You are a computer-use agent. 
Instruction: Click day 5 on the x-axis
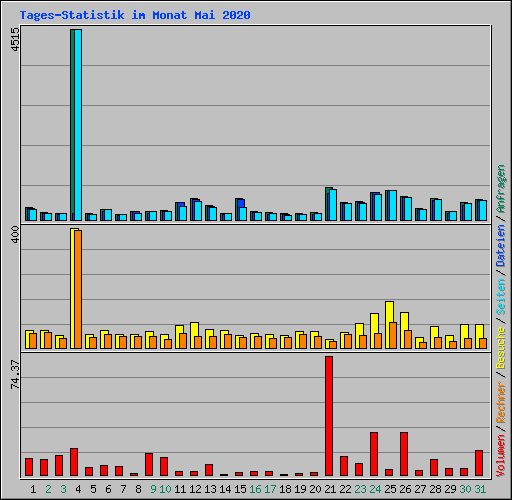tap(93, 489)
